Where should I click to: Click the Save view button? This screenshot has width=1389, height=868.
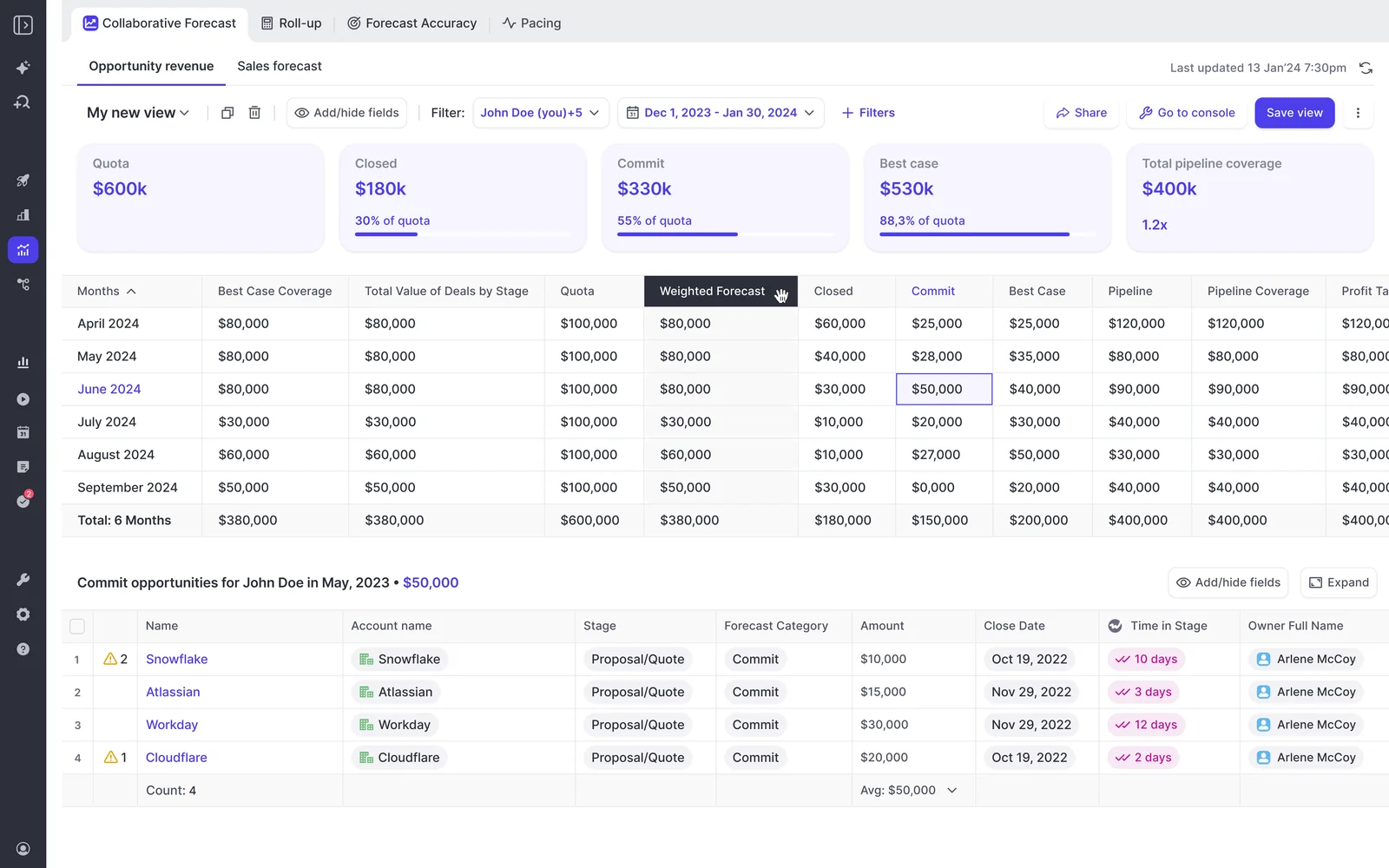point(1294,113)
